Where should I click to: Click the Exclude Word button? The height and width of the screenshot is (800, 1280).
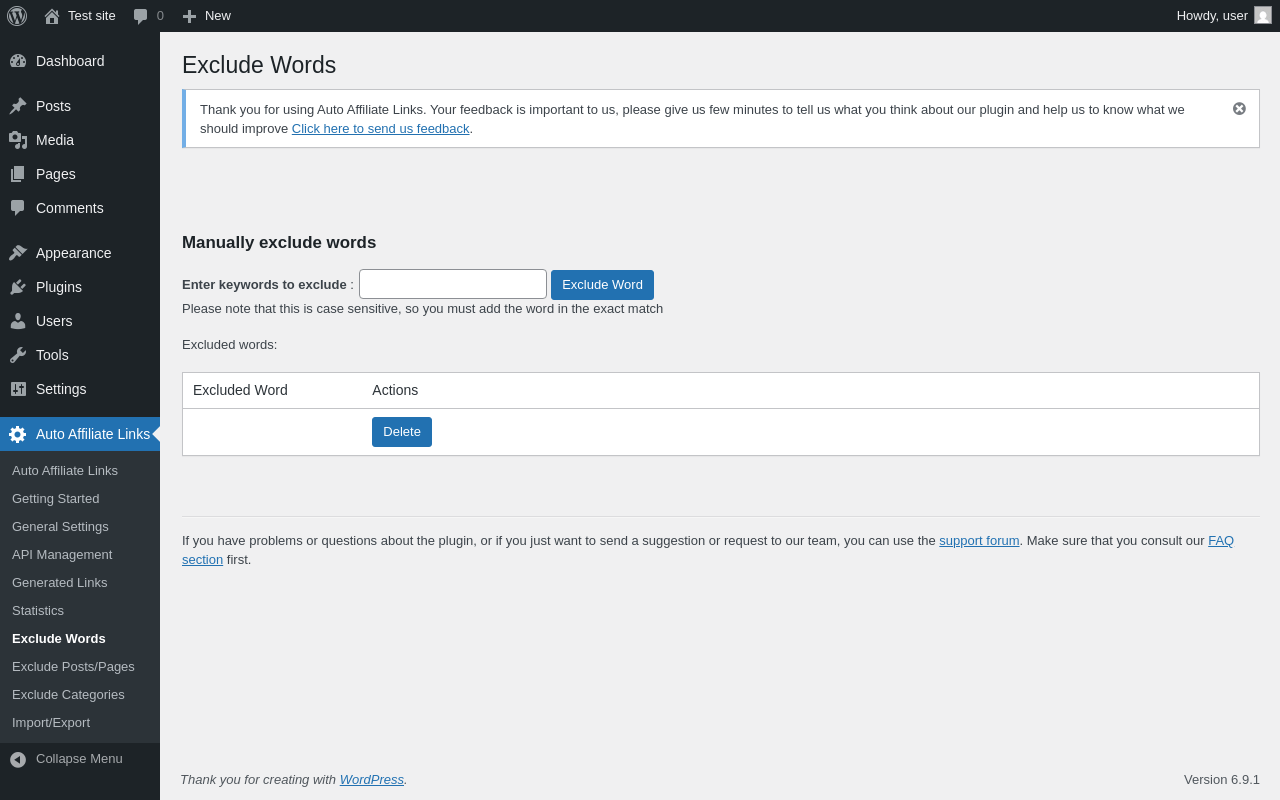click(x=602, y=285)
